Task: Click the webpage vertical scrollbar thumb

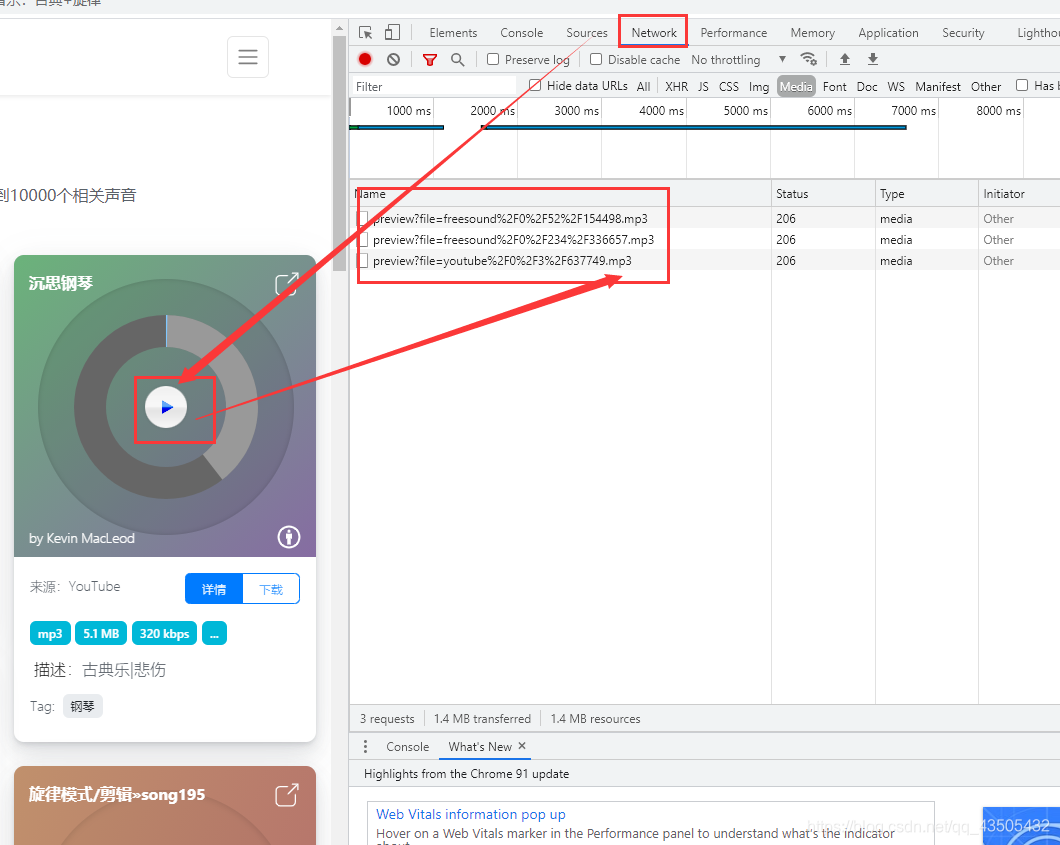Action: click(x=339, y=154)
